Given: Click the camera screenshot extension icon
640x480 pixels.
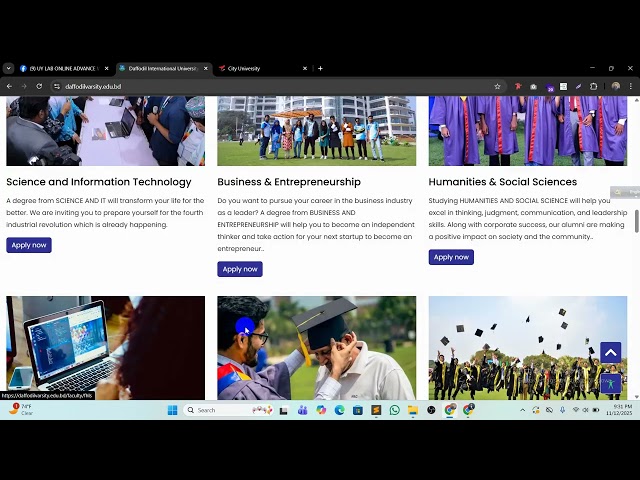Looking at the screenshot, I should coord(533,87).
